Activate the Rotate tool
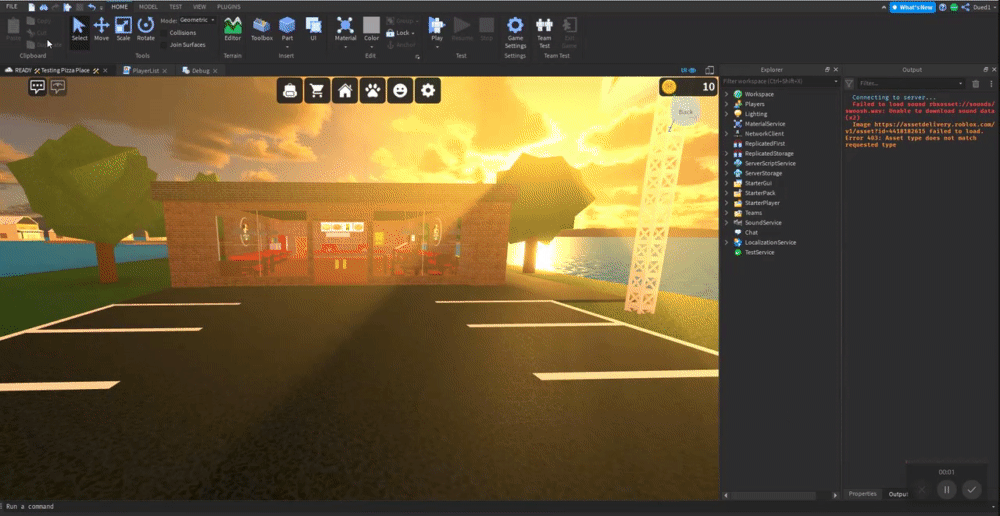 pos(145,29)
